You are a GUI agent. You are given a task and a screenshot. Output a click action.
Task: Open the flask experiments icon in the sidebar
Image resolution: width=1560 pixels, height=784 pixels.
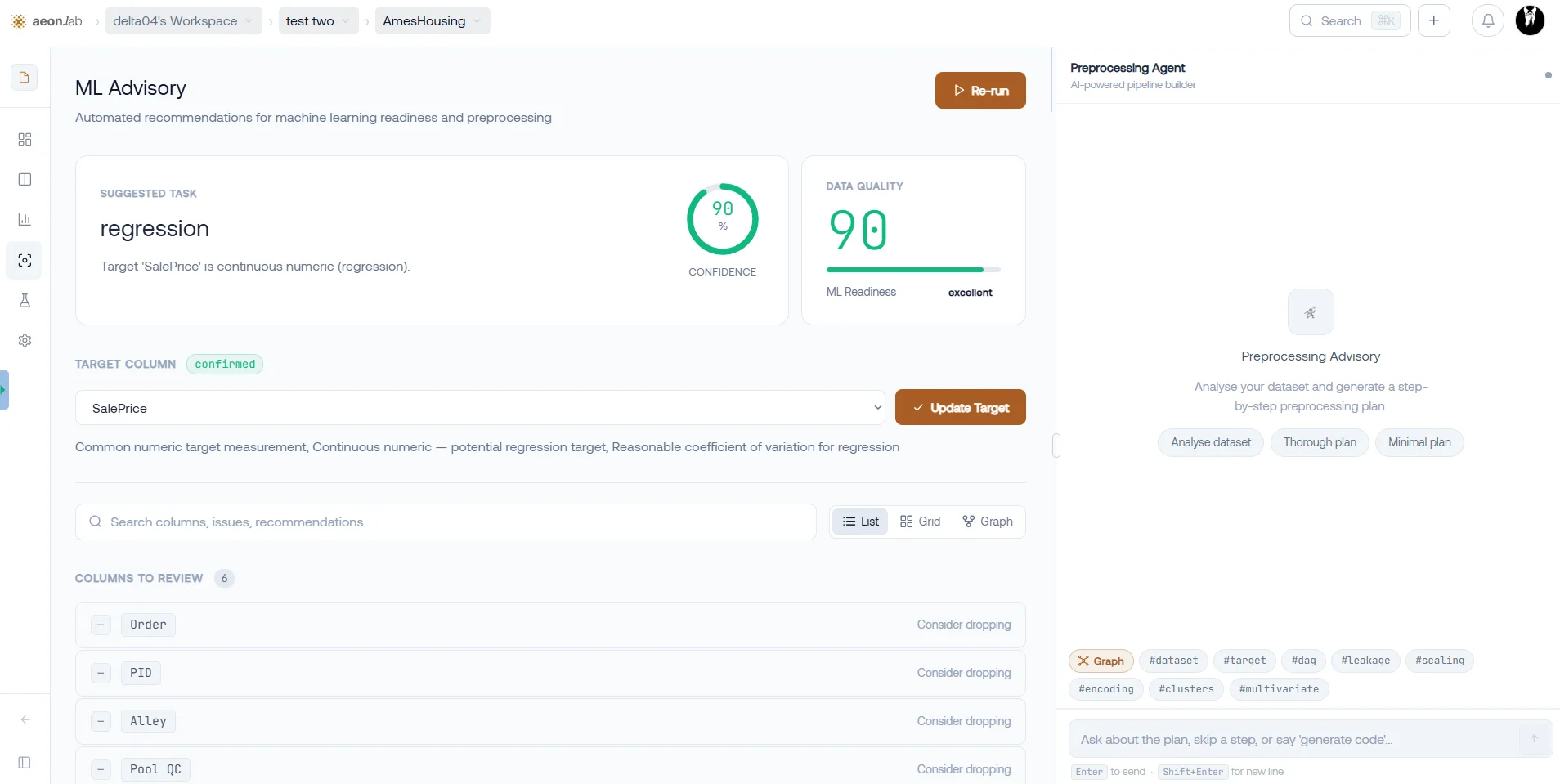pyautogui.click(x=25, y=301)
